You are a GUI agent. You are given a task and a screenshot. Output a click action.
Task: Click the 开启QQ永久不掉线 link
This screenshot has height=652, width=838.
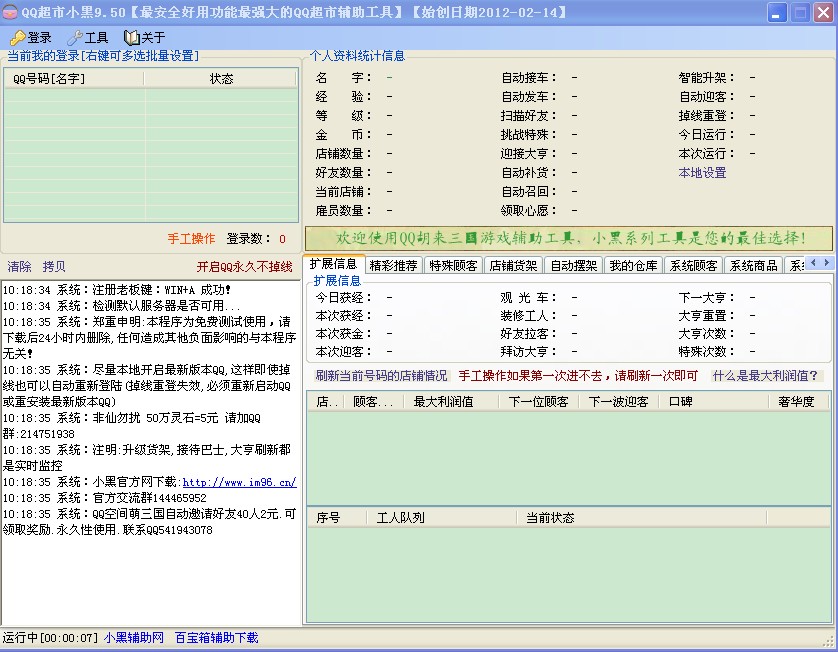tap(244, 267)
